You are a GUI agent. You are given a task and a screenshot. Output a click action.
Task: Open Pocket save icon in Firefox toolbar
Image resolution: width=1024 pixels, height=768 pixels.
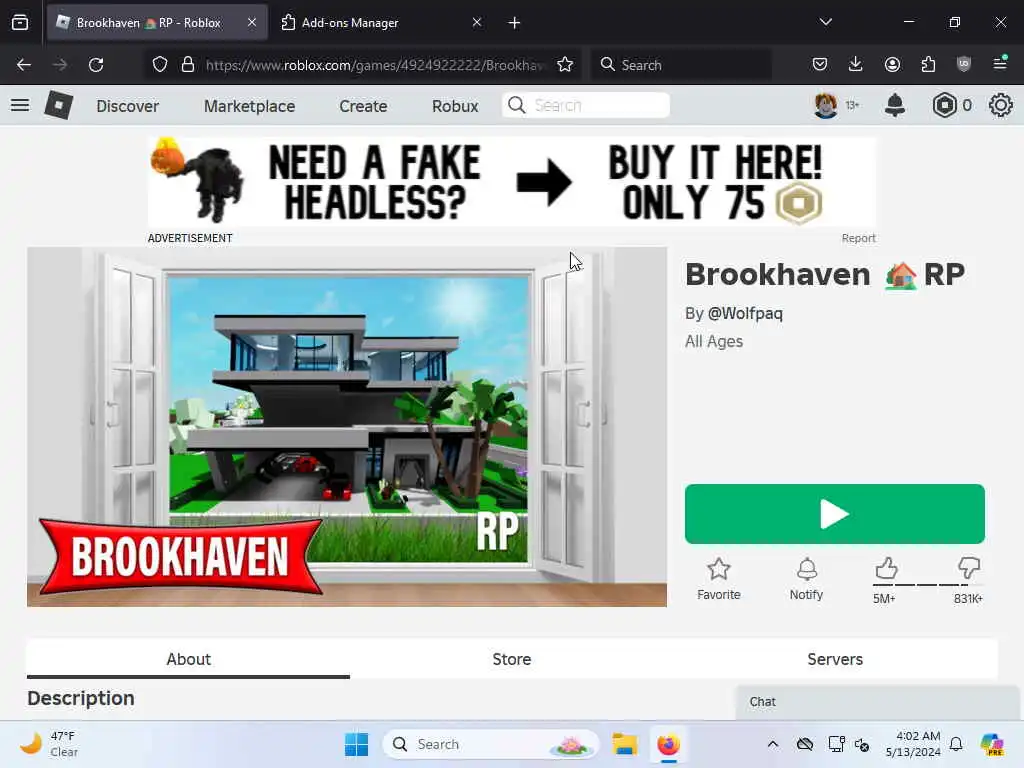[x=820, y=64]
